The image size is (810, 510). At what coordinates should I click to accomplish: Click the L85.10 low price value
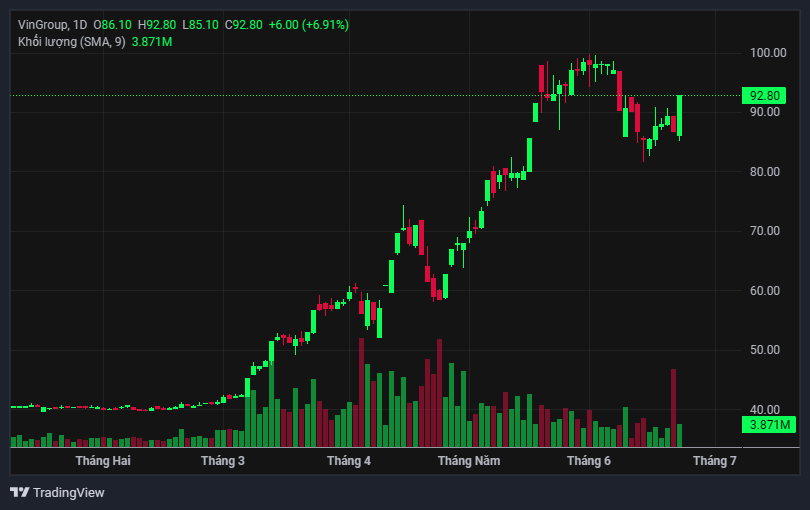point(200,25)
